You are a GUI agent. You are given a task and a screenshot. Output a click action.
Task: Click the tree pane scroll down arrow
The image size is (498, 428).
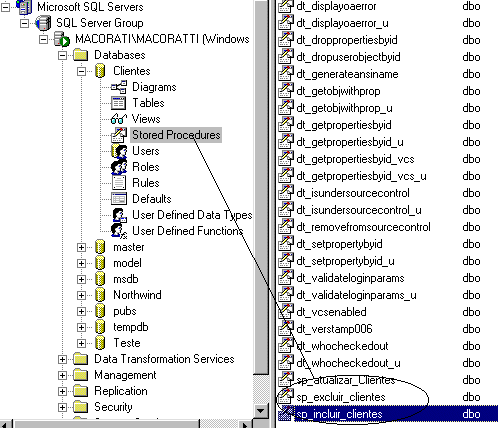pyautogui.click(x=261, y=410)
